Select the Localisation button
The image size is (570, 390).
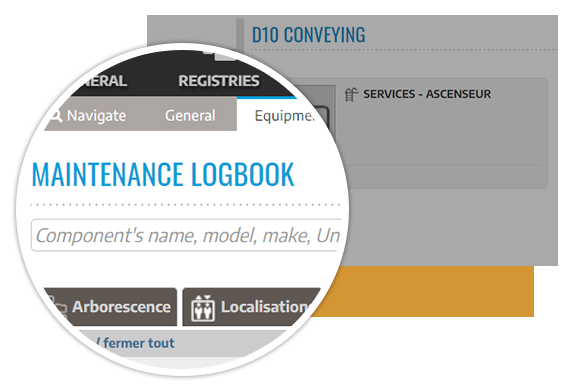[251, 307]
